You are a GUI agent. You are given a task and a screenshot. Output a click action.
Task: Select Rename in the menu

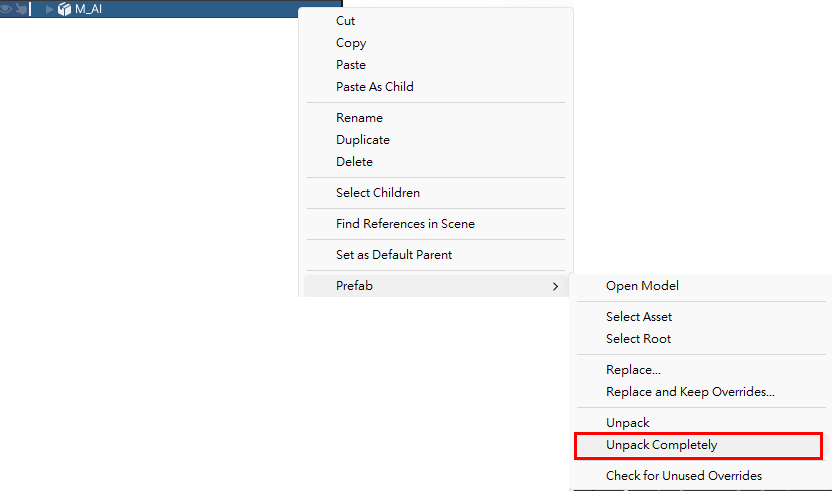(359, 118)
